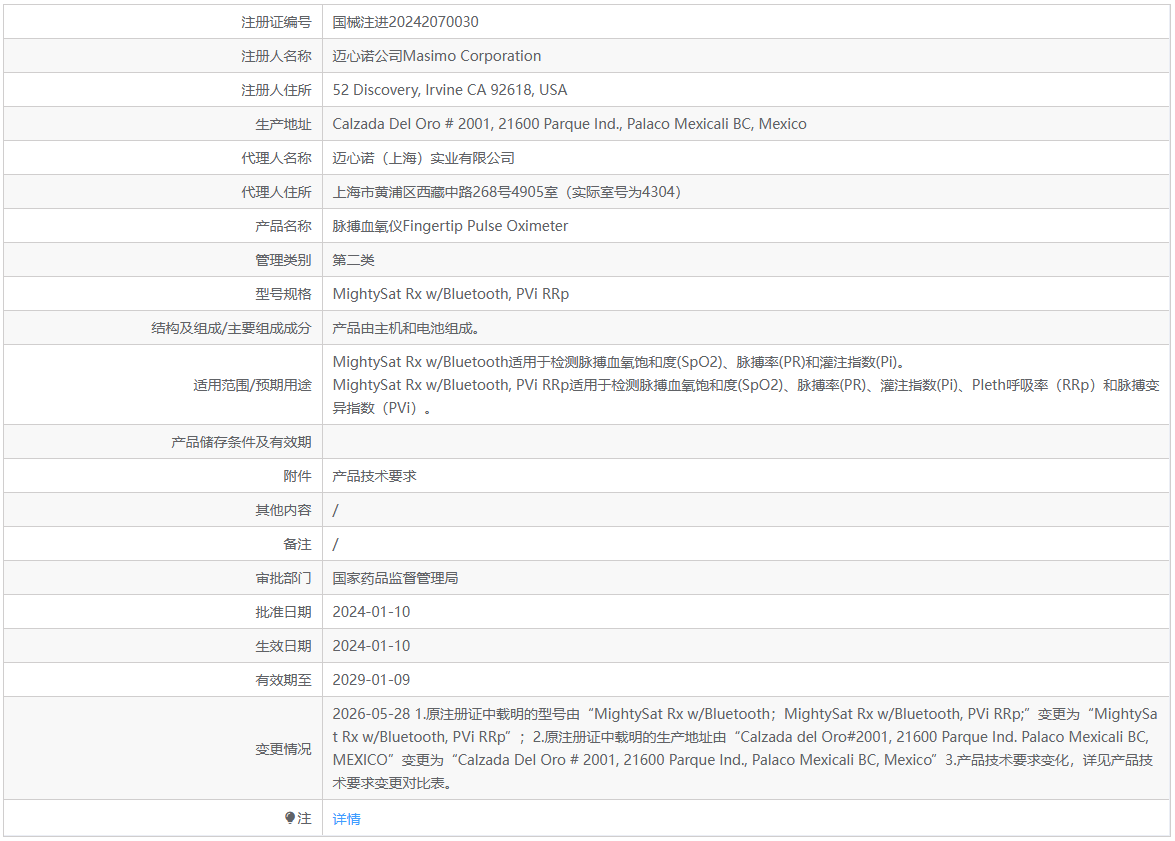Click the 注册人住所 label
Screen dimensions: 1175x841
[276, 90]
